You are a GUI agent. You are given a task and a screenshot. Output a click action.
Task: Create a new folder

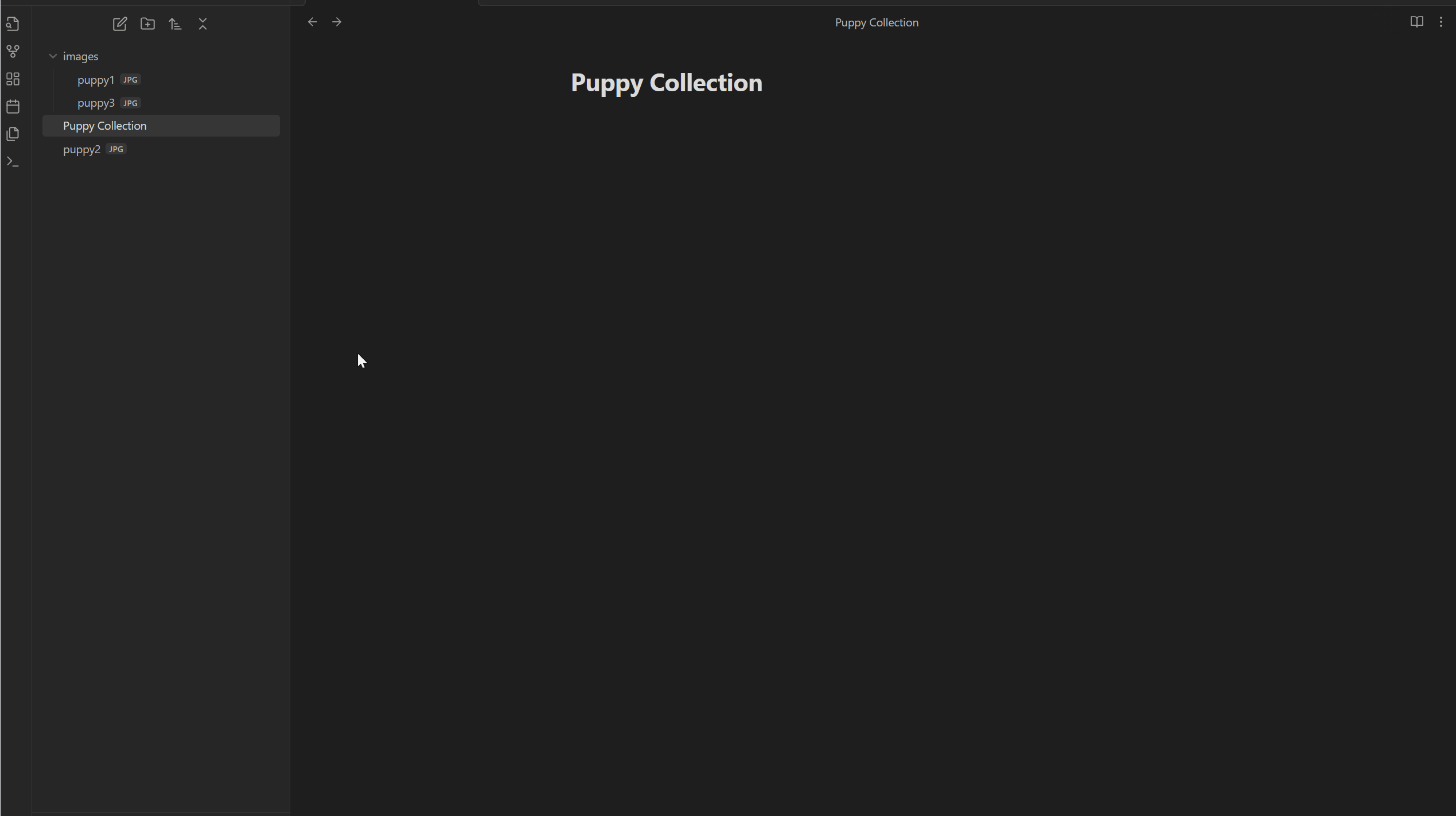tap(147, 24)
